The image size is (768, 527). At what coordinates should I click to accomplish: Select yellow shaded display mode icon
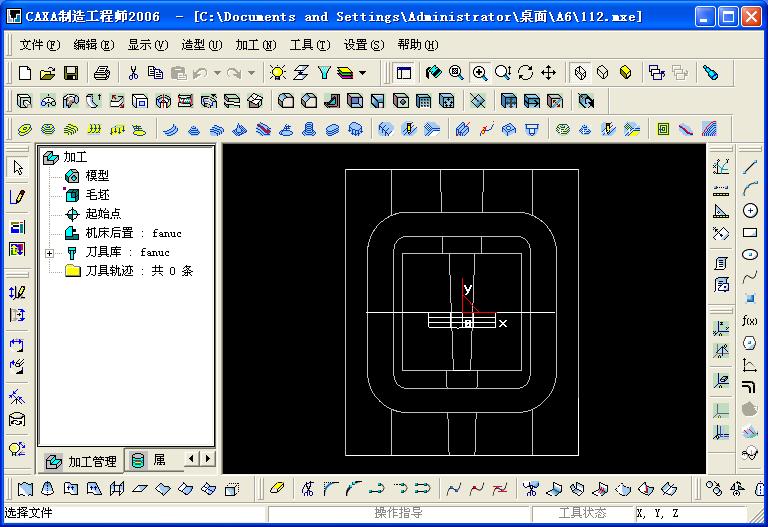[625, 73]
